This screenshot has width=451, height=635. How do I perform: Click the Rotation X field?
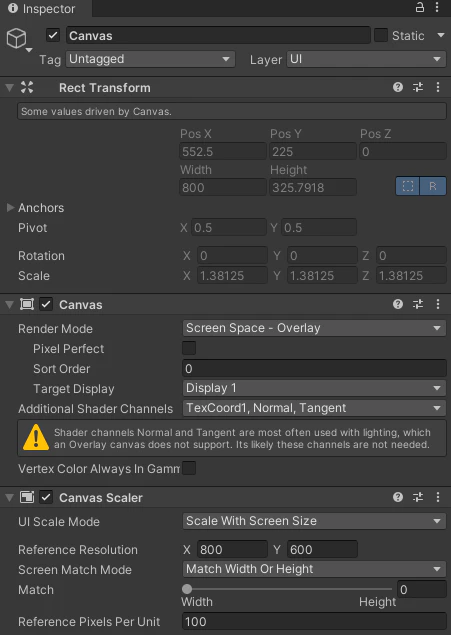(x=232, y=255)
